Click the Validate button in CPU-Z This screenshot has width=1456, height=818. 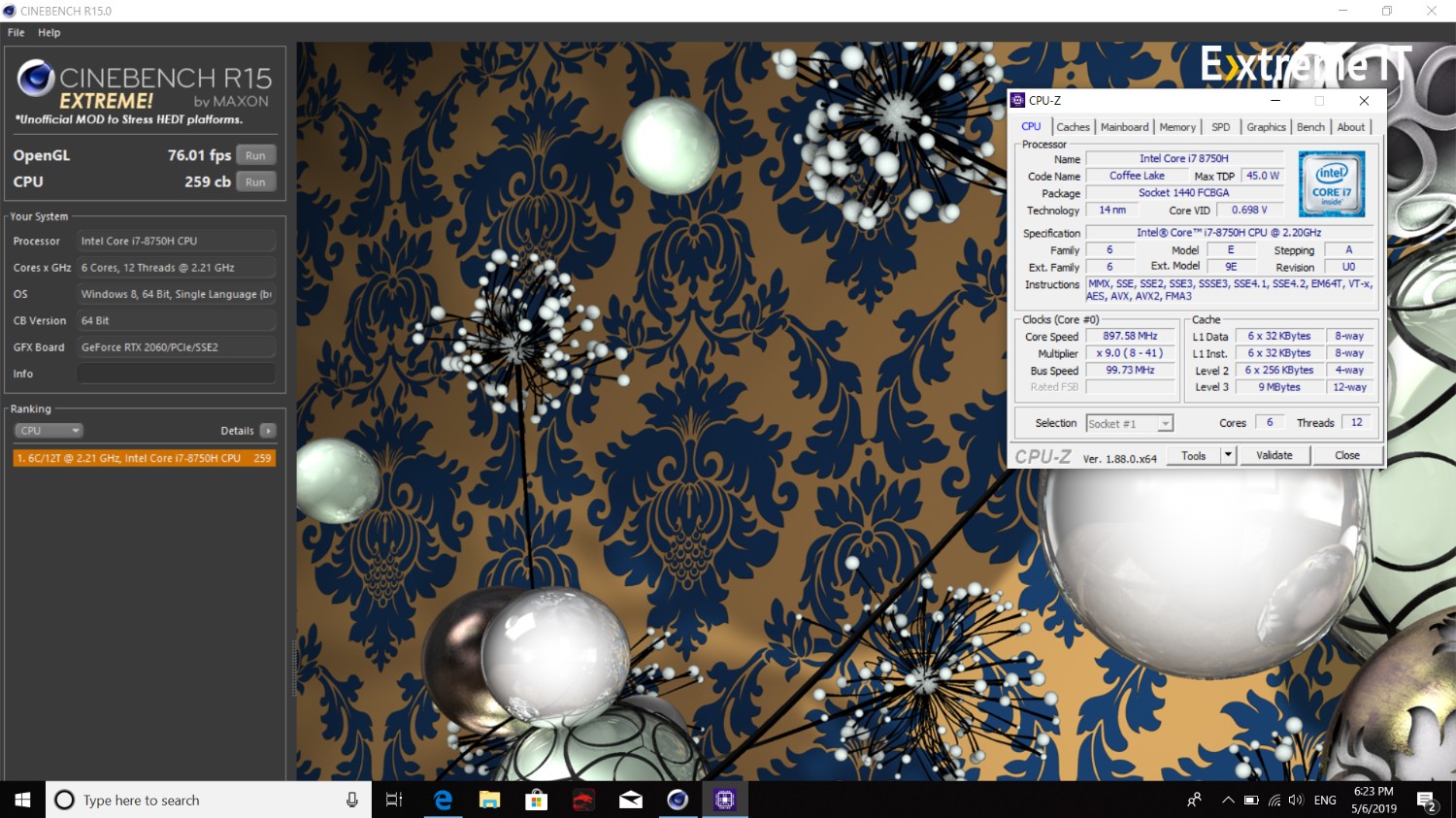coord(1274,455)
